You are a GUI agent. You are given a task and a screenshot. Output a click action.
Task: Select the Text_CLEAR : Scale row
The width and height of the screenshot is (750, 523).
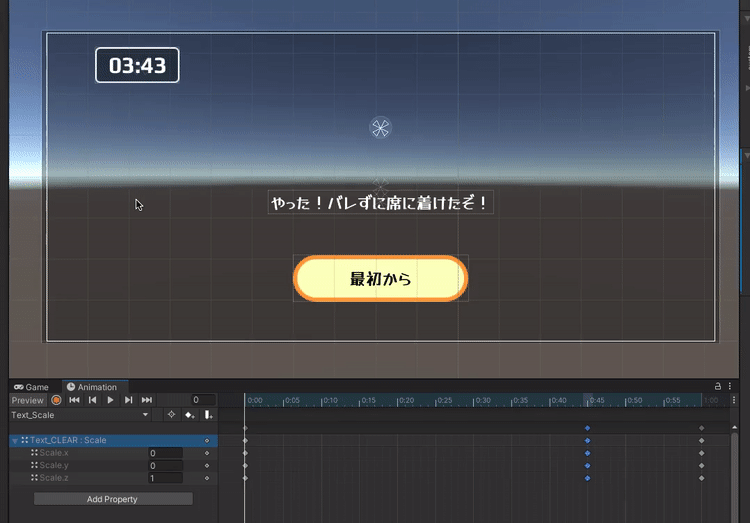click(x=113, y=440)
